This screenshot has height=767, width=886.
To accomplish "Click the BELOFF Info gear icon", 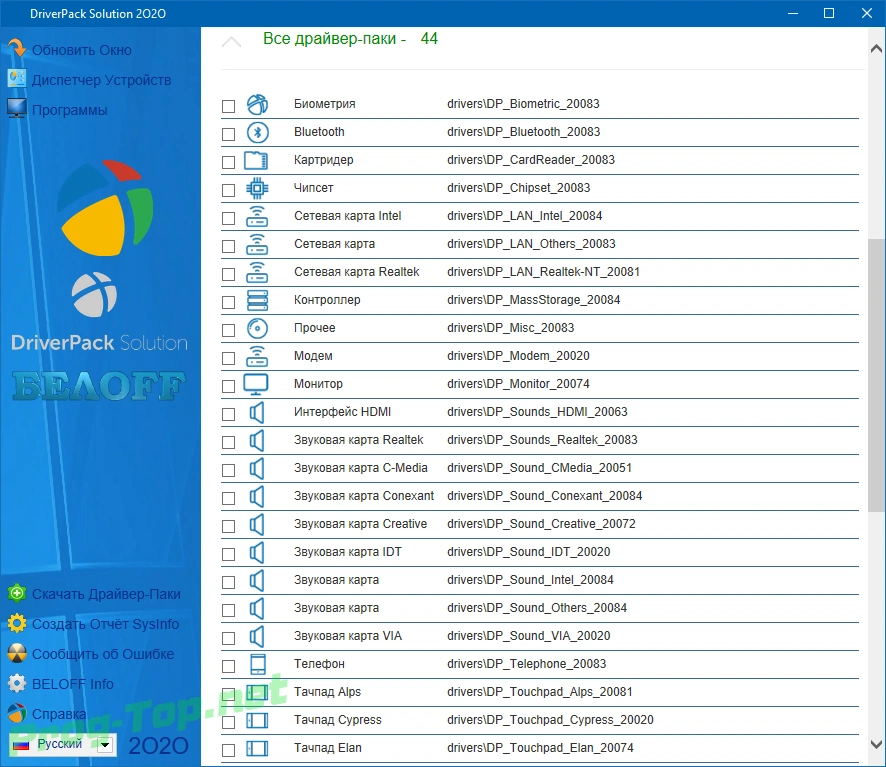I will click(x=17, y=683).
